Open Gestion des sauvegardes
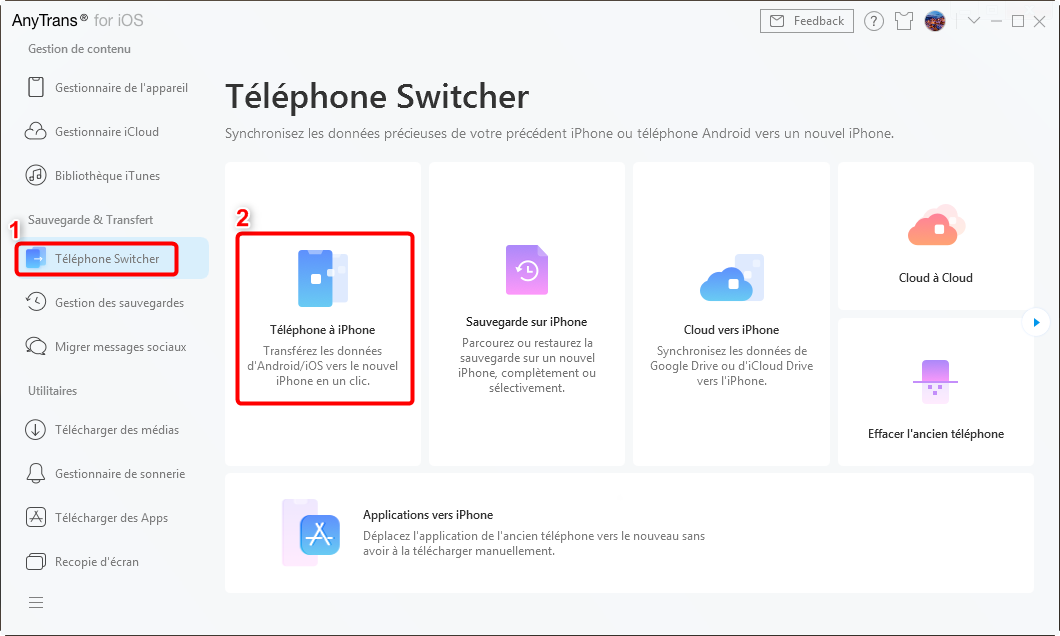1060x636 pixels. [x=108, y=303]
